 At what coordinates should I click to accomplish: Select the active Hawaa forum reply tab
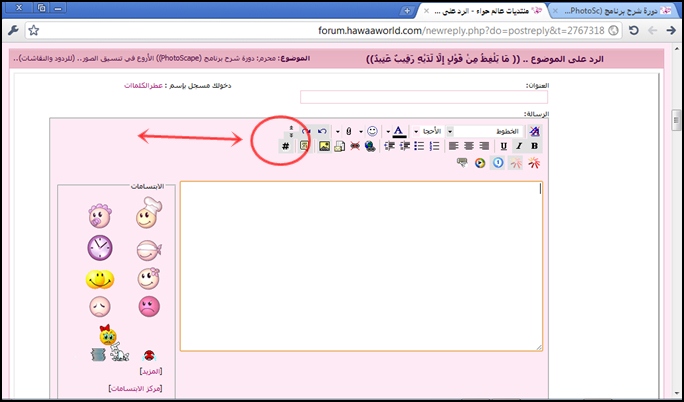480,9
